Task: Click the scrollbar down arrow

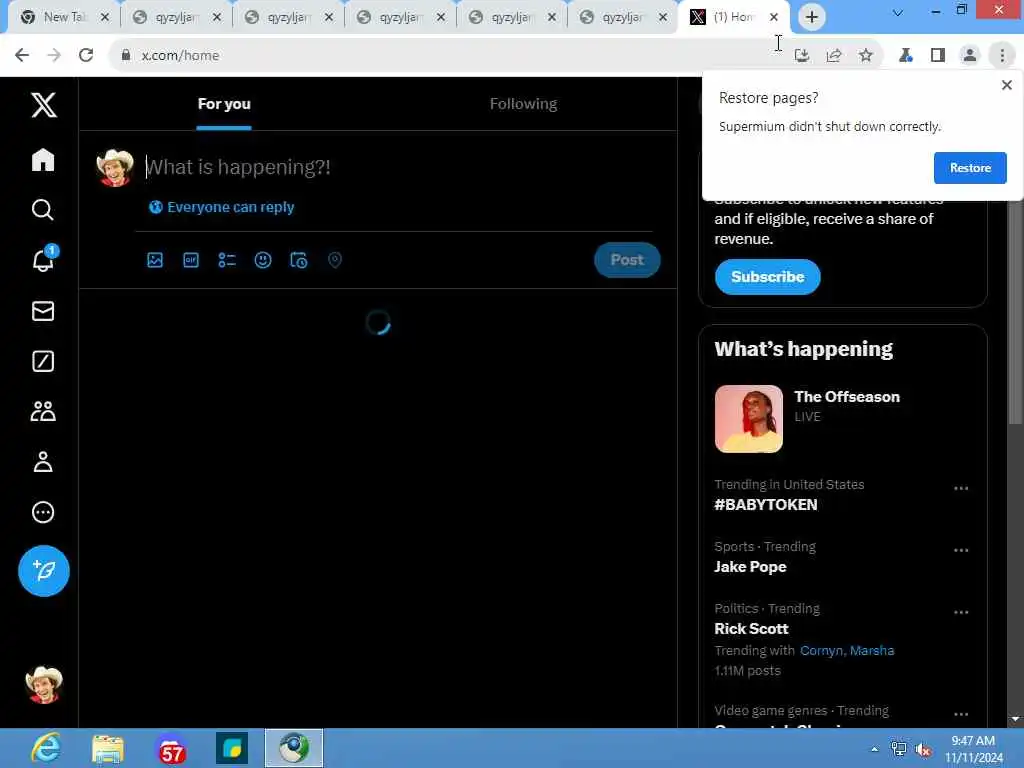Action: click(x=1015, y=719)
